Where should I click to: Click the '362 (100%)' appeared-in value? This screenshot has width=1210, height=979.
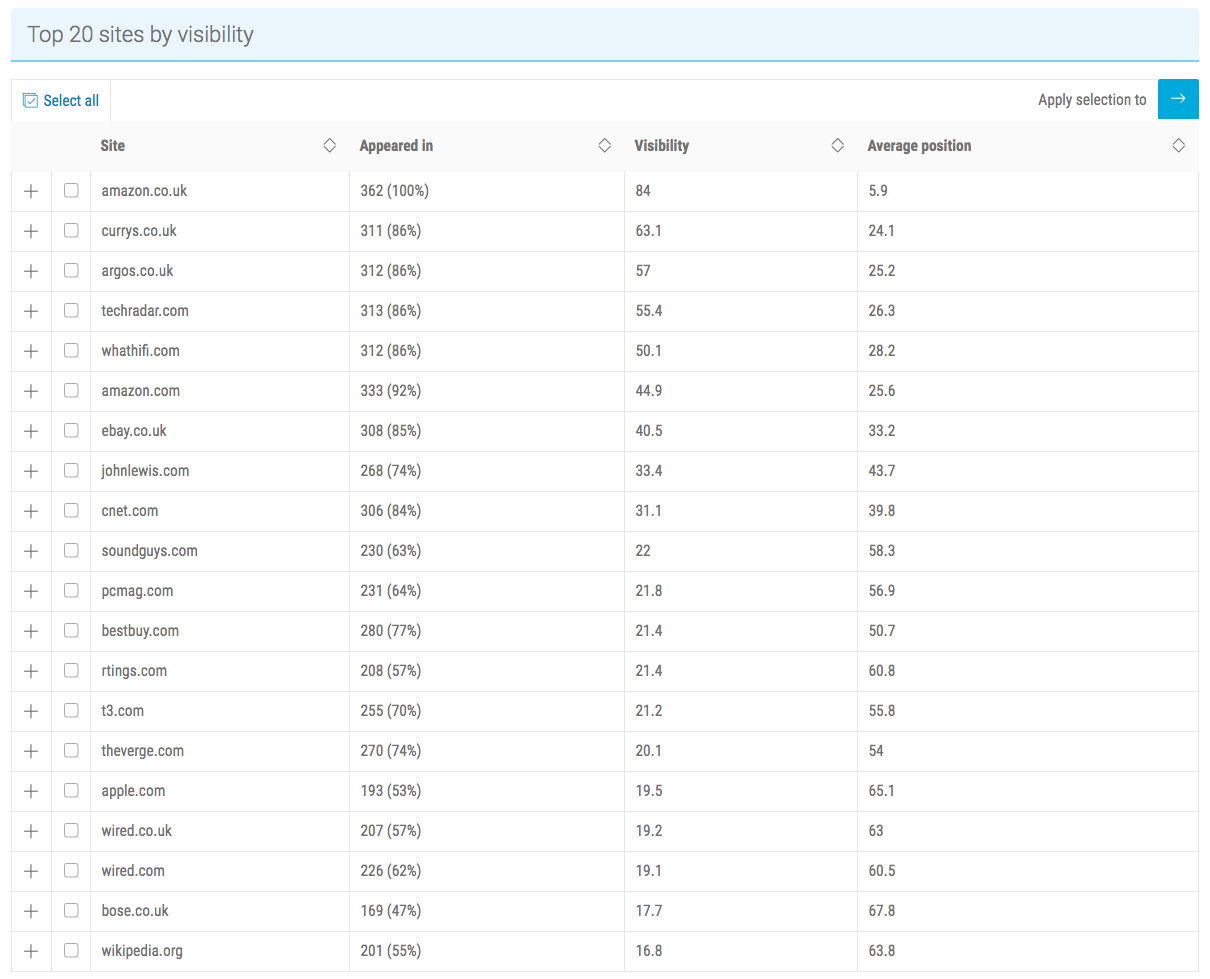point(394,191)
